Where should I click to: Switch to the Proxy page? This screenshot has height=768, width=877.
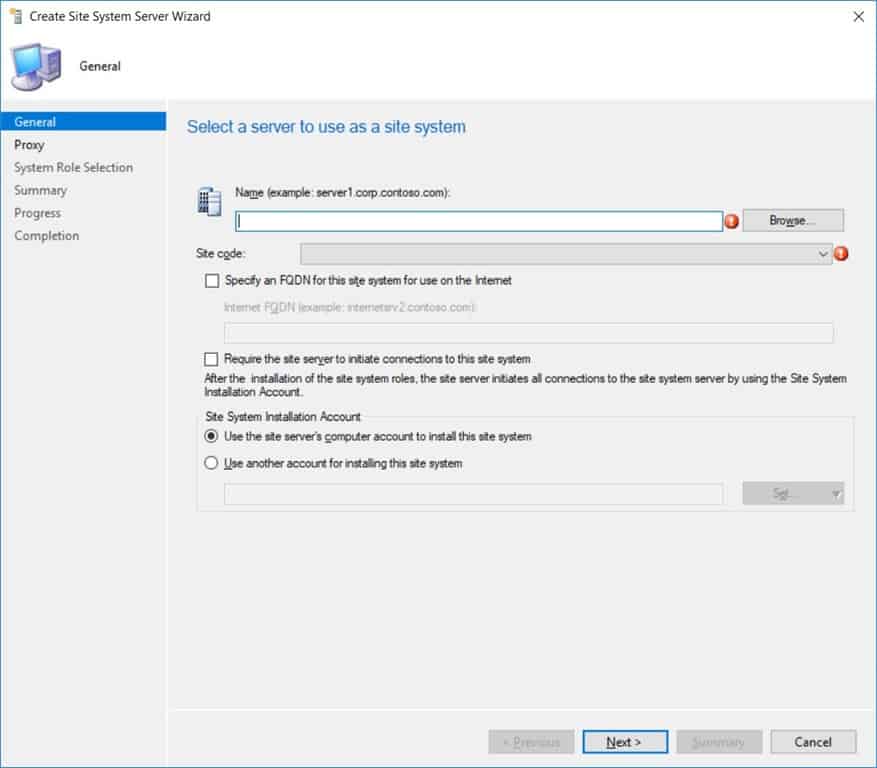click(x=30, y=144)
